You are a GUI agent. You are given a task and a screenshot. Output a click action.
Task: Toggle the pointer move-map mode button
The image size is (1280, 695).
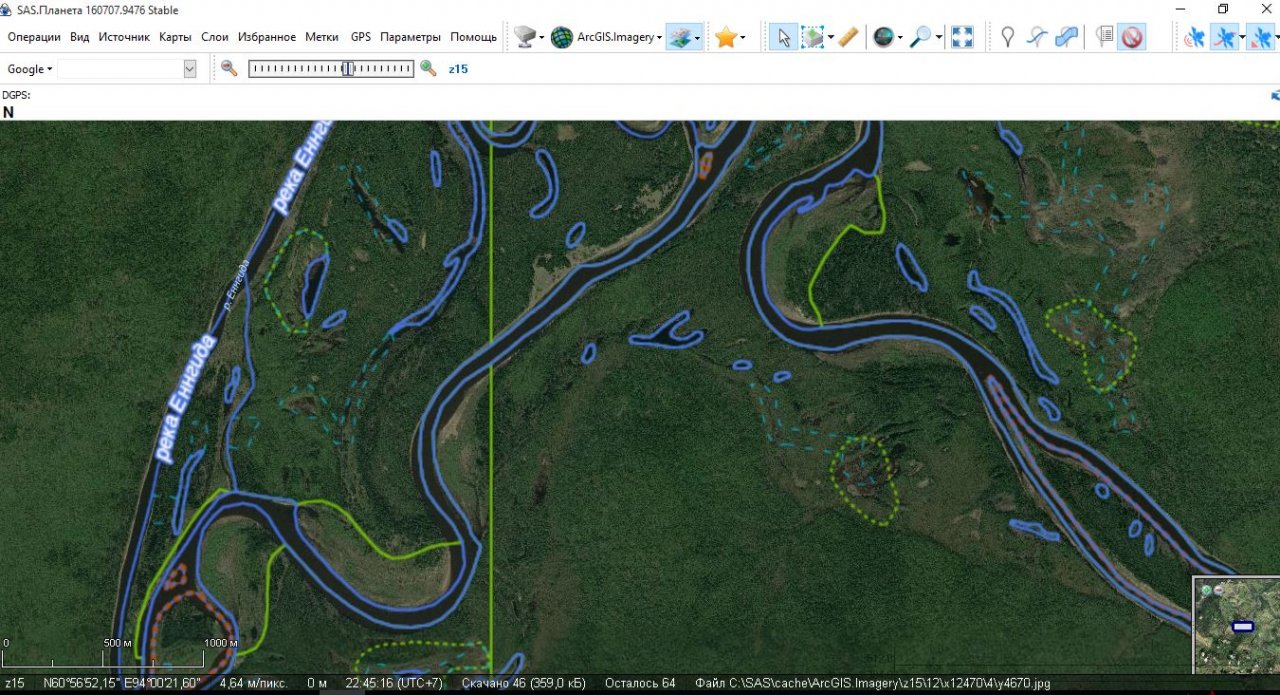[783, 37]
